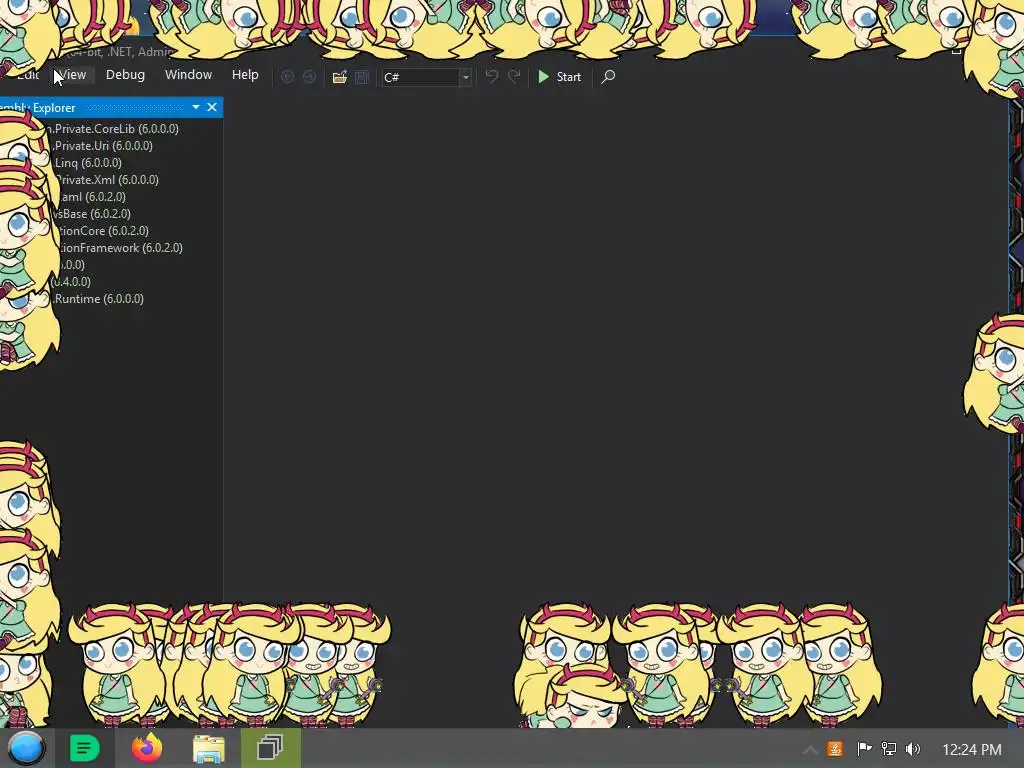
Task: Show hidden tray icons chevron
Action: (810, 750)
